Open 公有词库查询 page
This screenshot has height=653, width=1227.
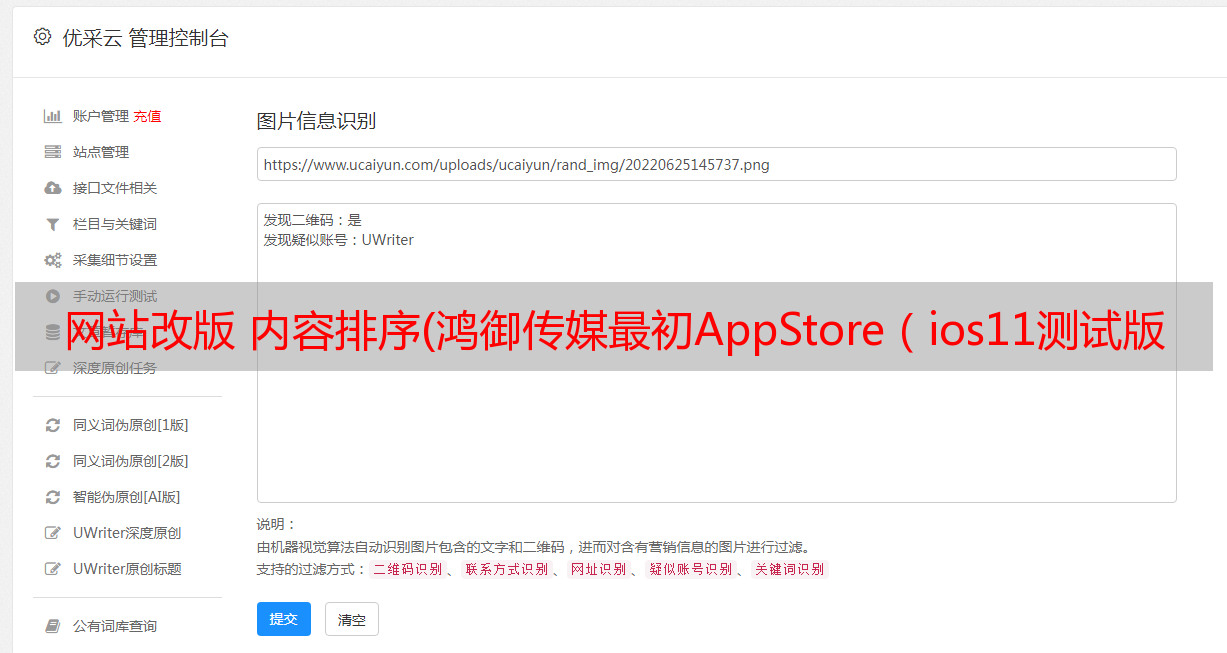click(x=114, y=626)
